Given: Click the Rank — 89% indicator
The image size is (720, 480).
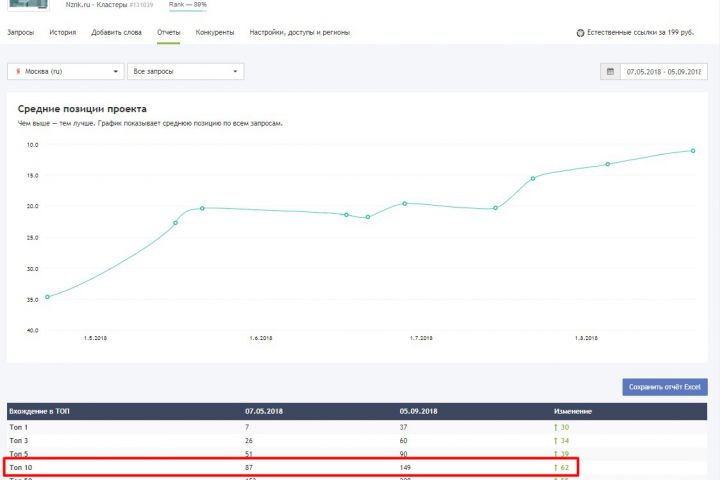Looking at the screenshot, I should tap(187, 5).
